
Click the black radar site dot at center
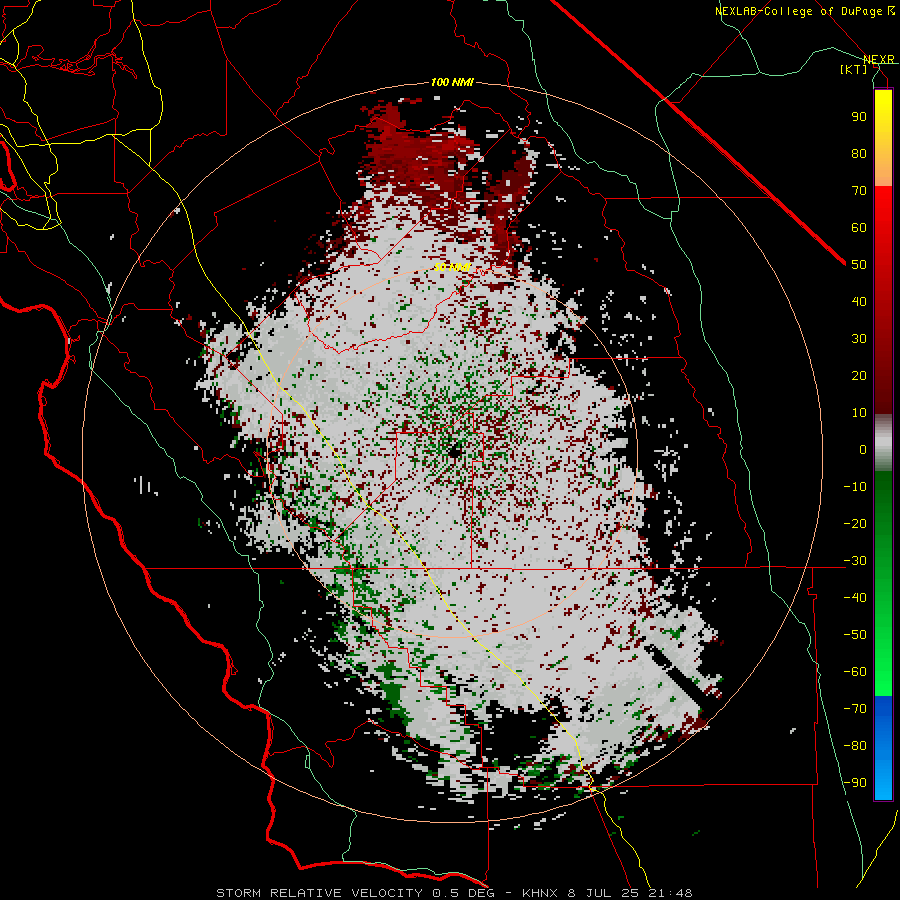[x=456, y=452]
